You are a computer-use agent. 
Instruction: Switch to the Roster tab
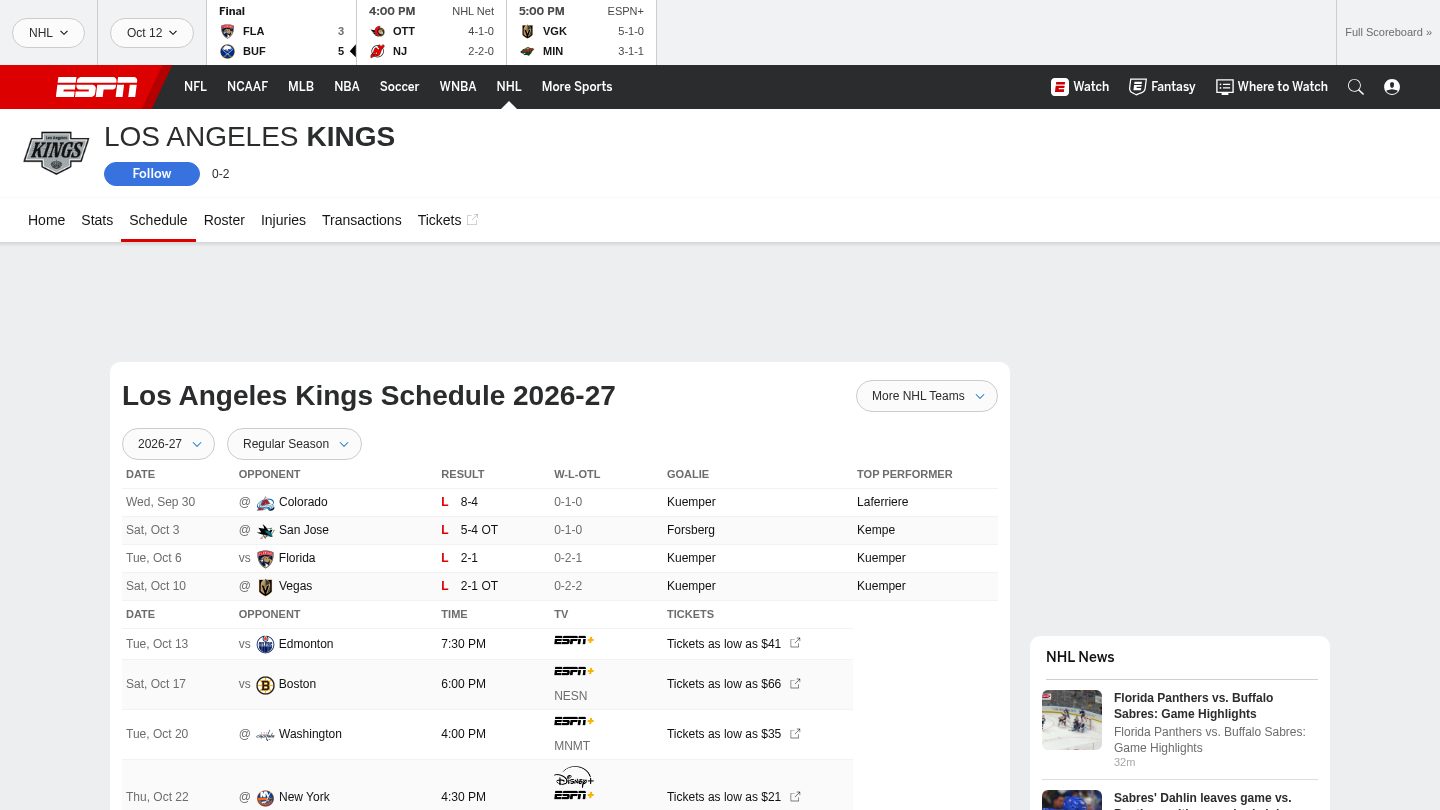[224, 220]
